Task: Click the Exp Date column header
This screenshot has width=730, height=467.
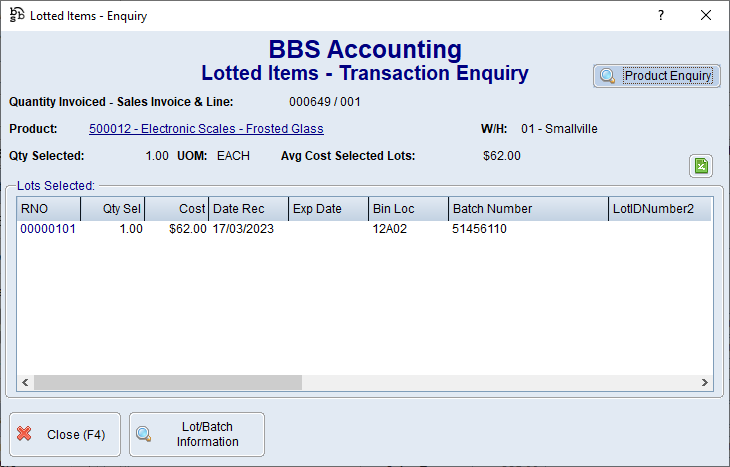Action: point(328,209)
